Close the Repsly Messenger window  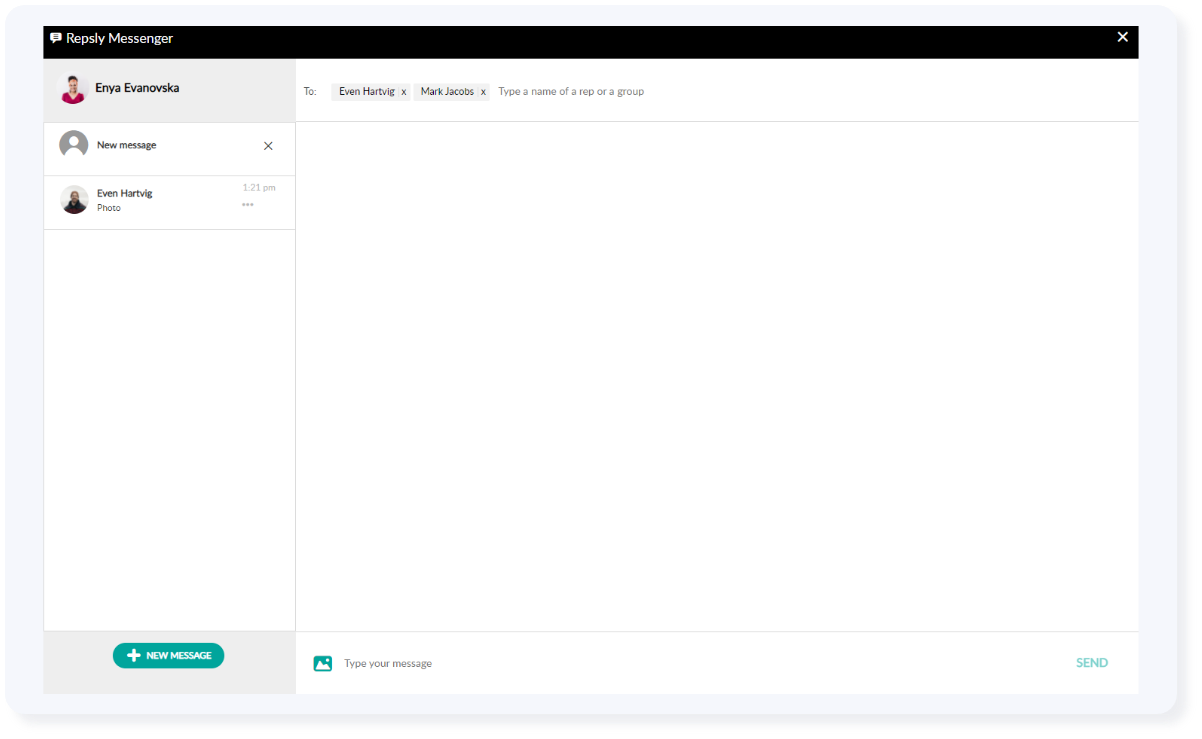[x=1122, y=37]
